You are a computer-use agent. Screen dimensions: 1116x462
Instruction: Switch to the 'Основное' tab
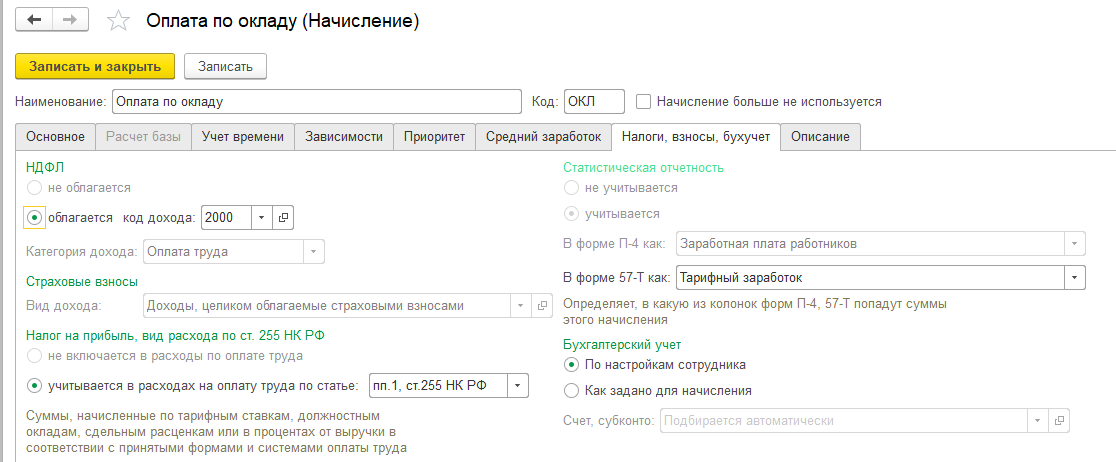tap(55, 137)
